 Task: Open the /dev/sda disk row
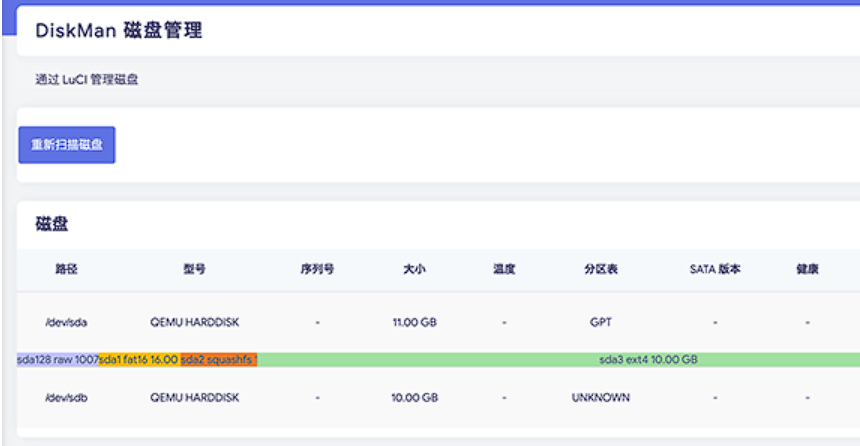66,323
